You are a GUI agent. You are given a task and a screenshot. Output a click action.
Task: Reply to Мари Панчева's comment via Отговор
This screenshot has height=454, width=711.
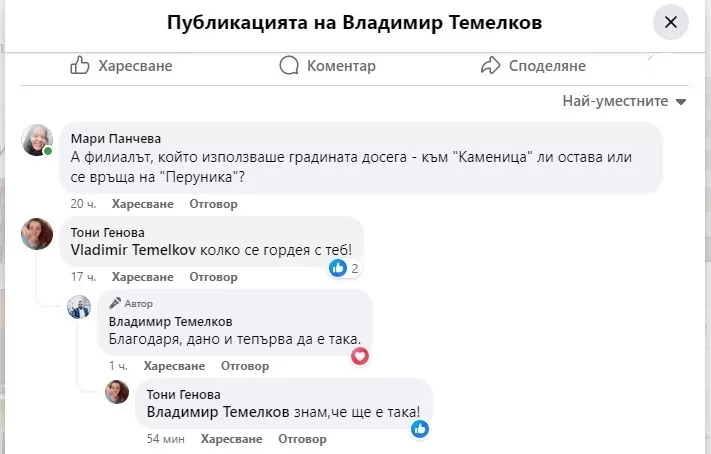pos(213,204)
